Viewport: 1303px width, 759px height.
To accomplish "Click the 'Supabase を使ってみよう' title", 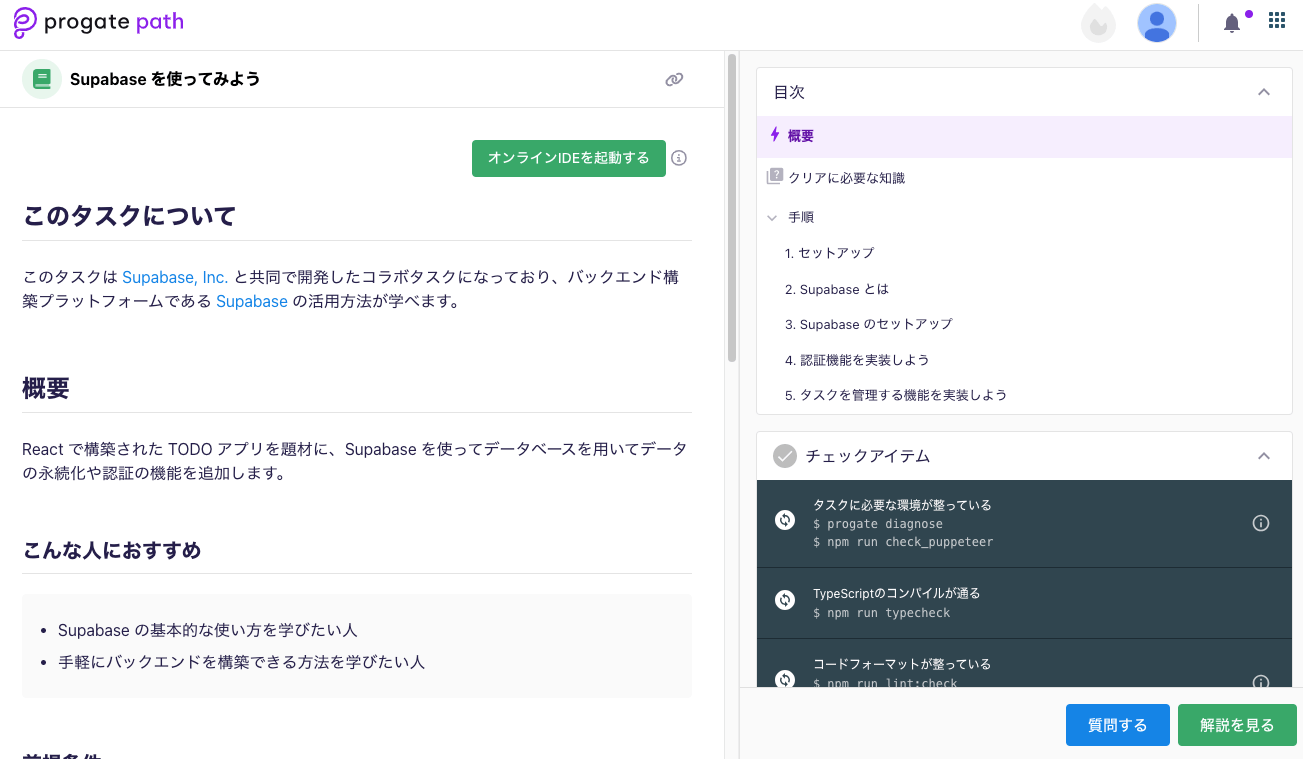I will click(165, 79).
